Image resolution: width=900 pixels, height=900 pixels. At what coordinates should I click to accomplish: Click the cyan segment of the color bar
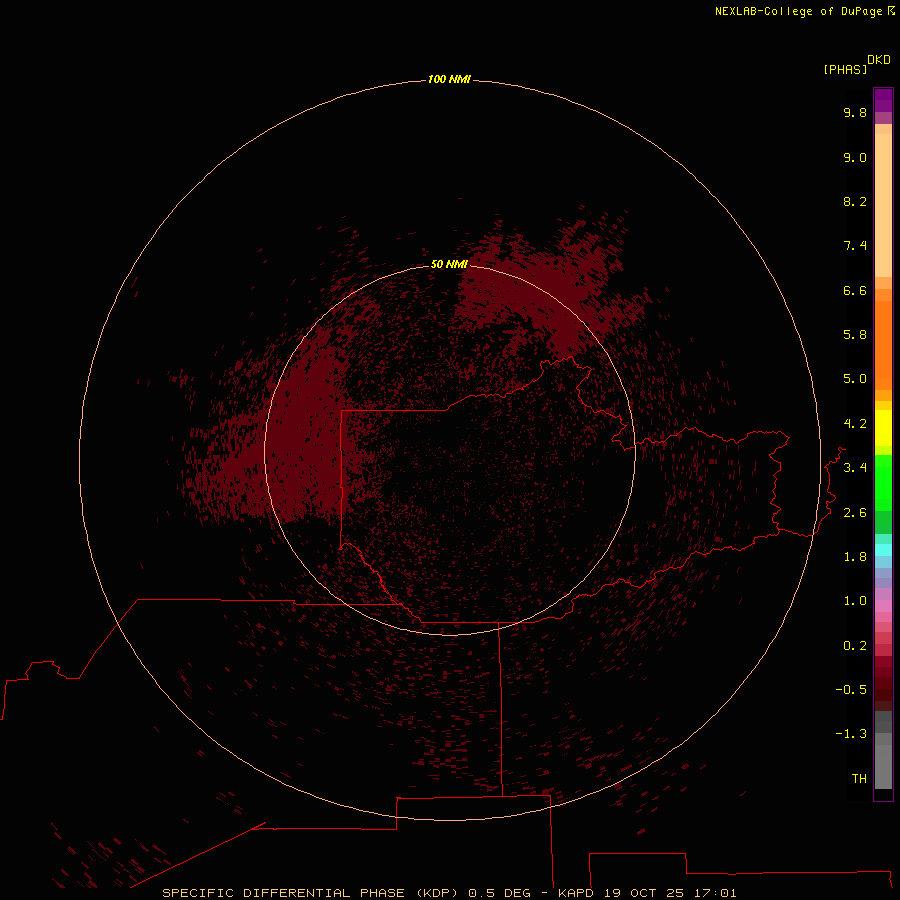(x=883, y=550)
